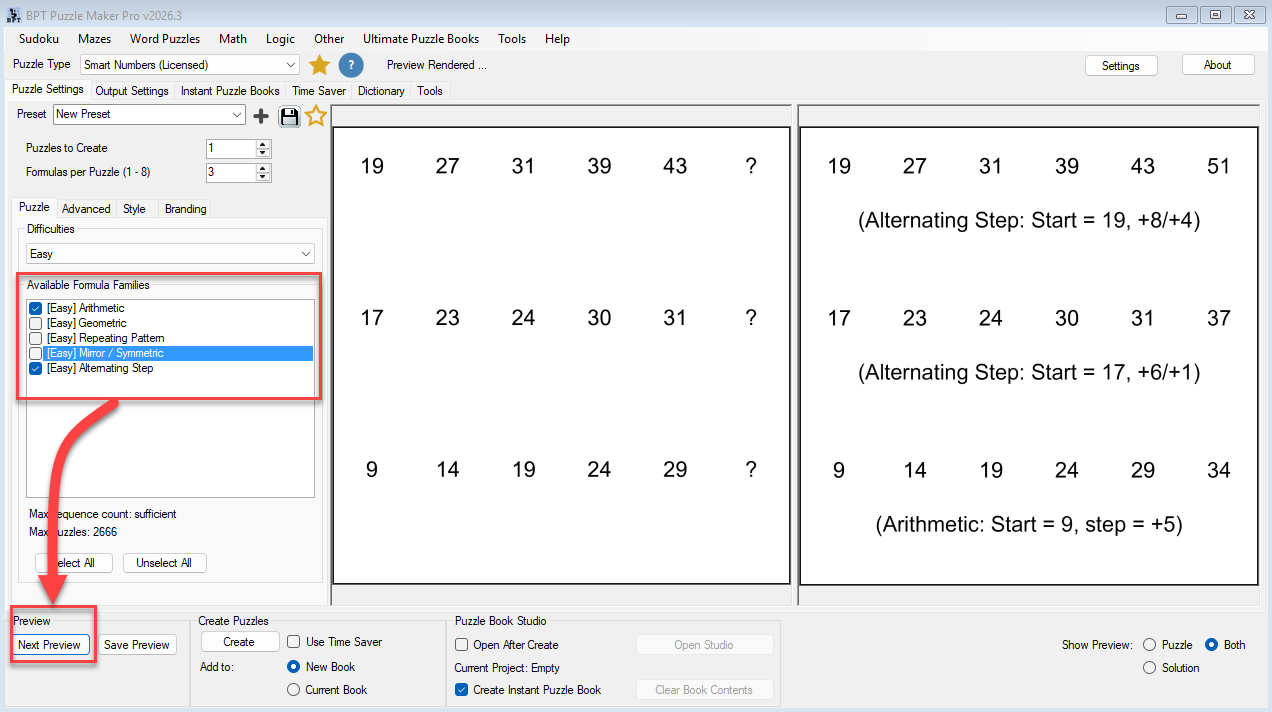Click the plus icon to add preset
This screenshot has height=712, width=1272.
click(261, 116)
